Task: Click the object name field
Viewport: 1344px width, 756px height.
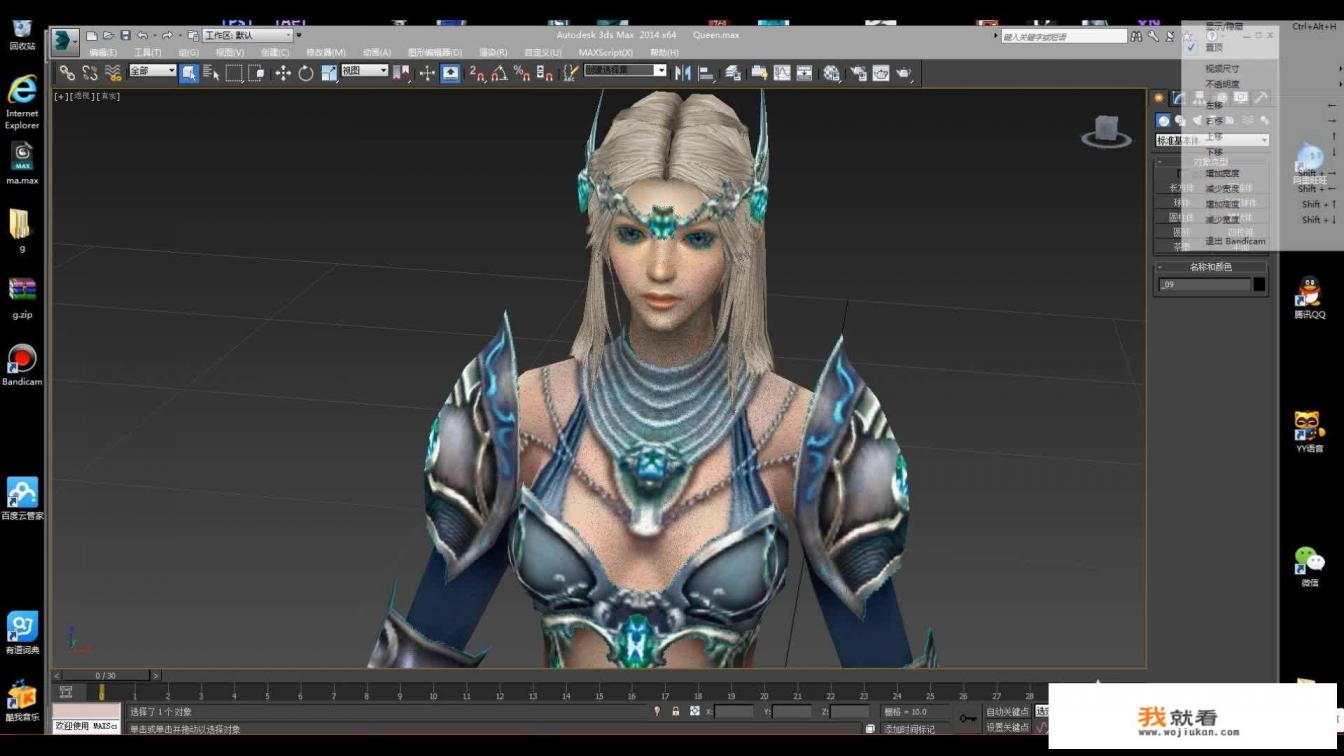Action: pos(1205,284)
